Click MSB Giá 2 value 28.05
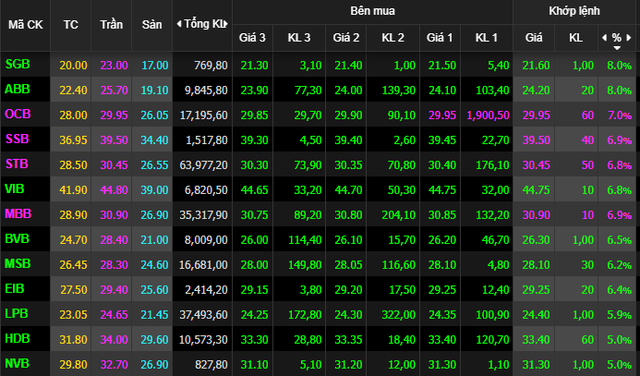Viewport: 640px width, 376px height. click(x=348, y=265)
